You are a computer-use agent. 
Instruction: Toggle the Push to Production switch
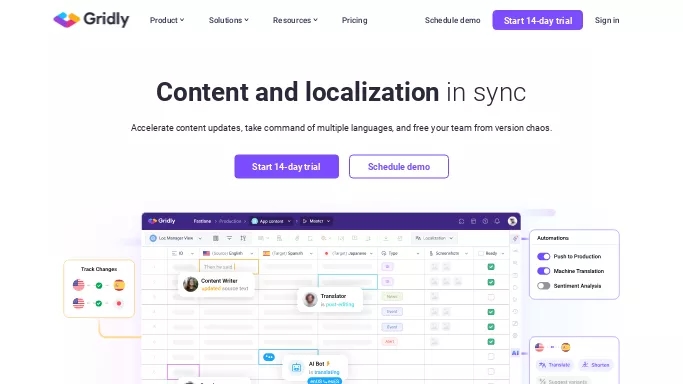[x=543, y=256]
